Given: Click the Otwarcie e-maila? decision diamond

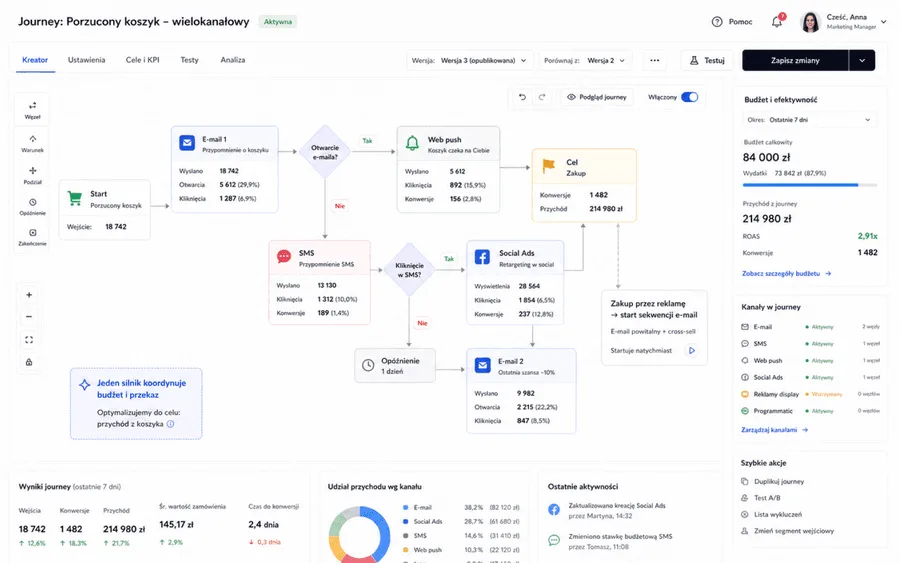Looking at the screenshot, I should [x=325, y=152].
